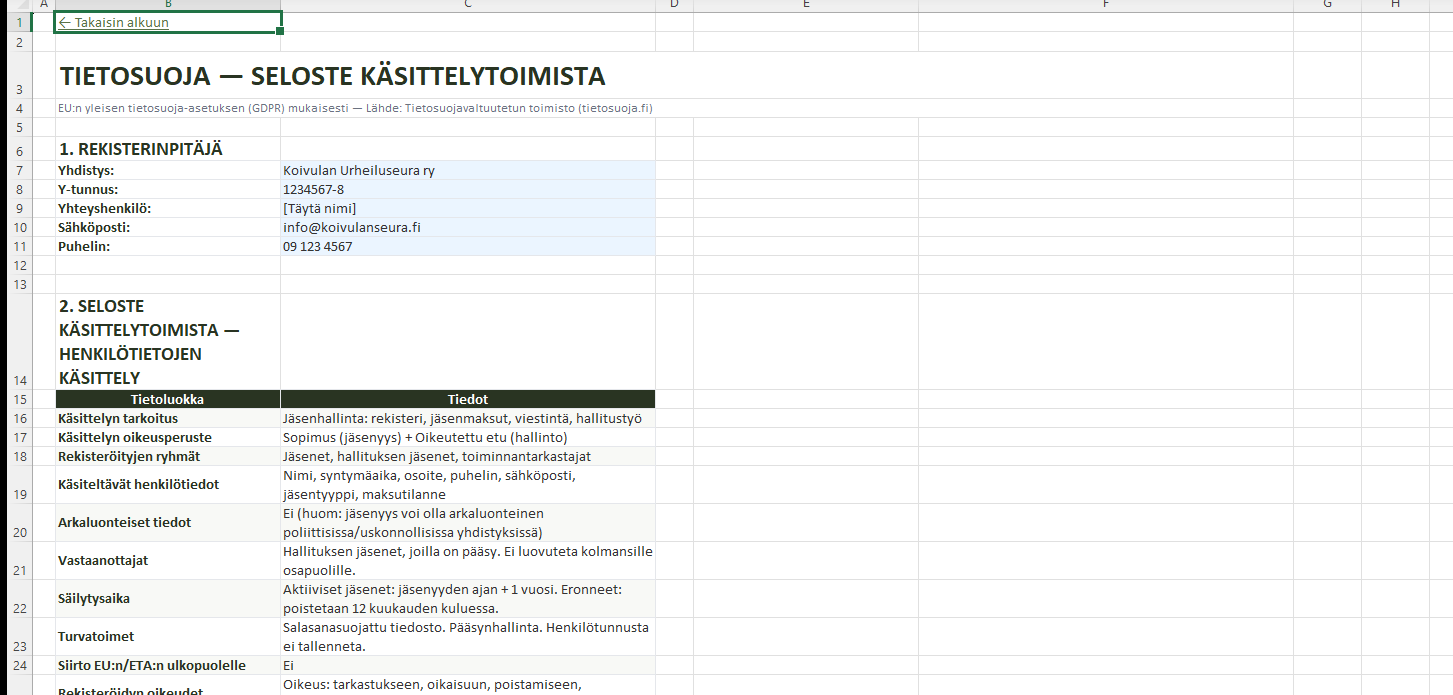Select the 'Tietoluokka' table header cell
This screenshot has height=695, width=1453.
coord(167,399)
